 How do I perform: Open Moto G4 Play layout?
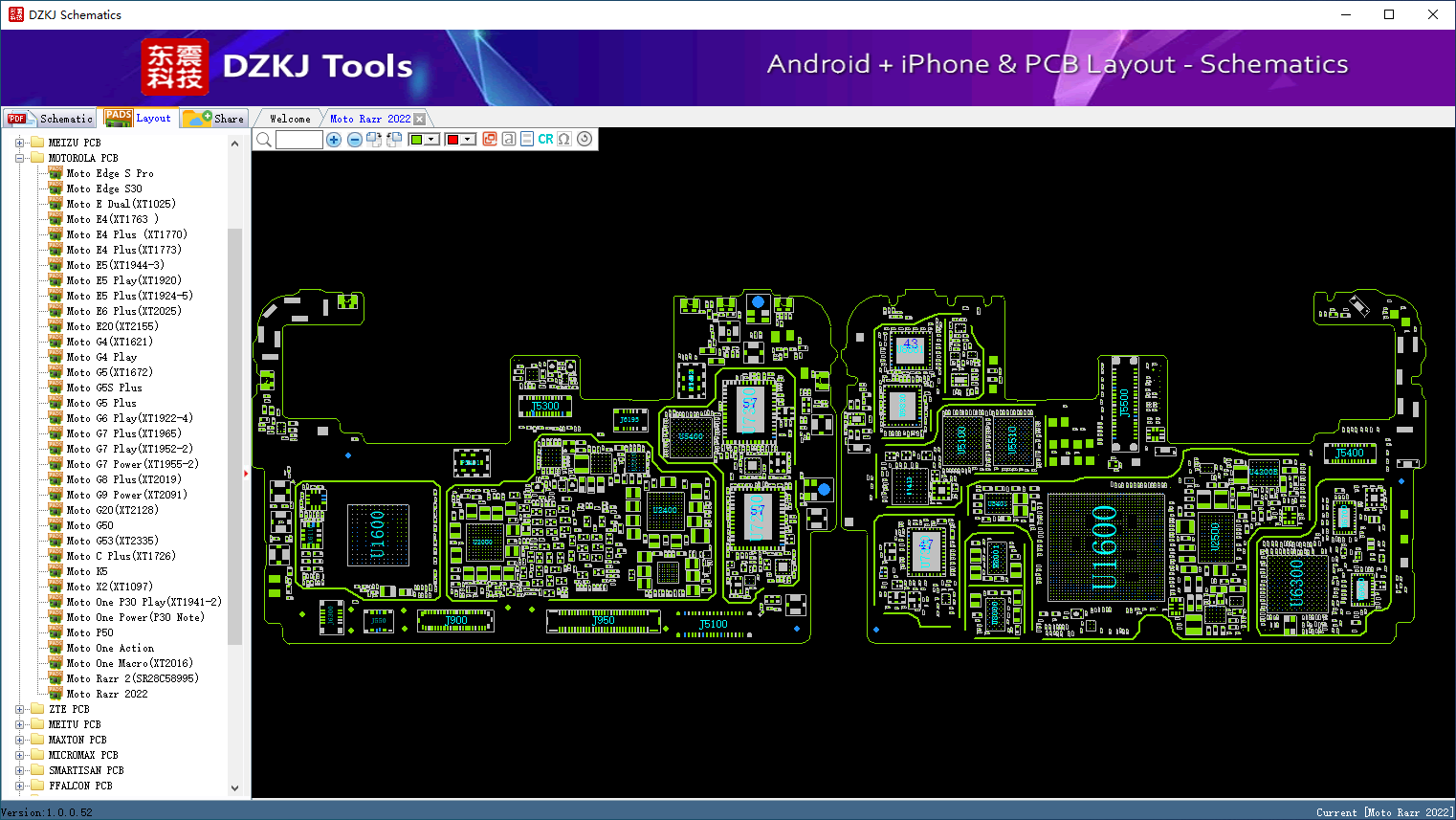101,357
